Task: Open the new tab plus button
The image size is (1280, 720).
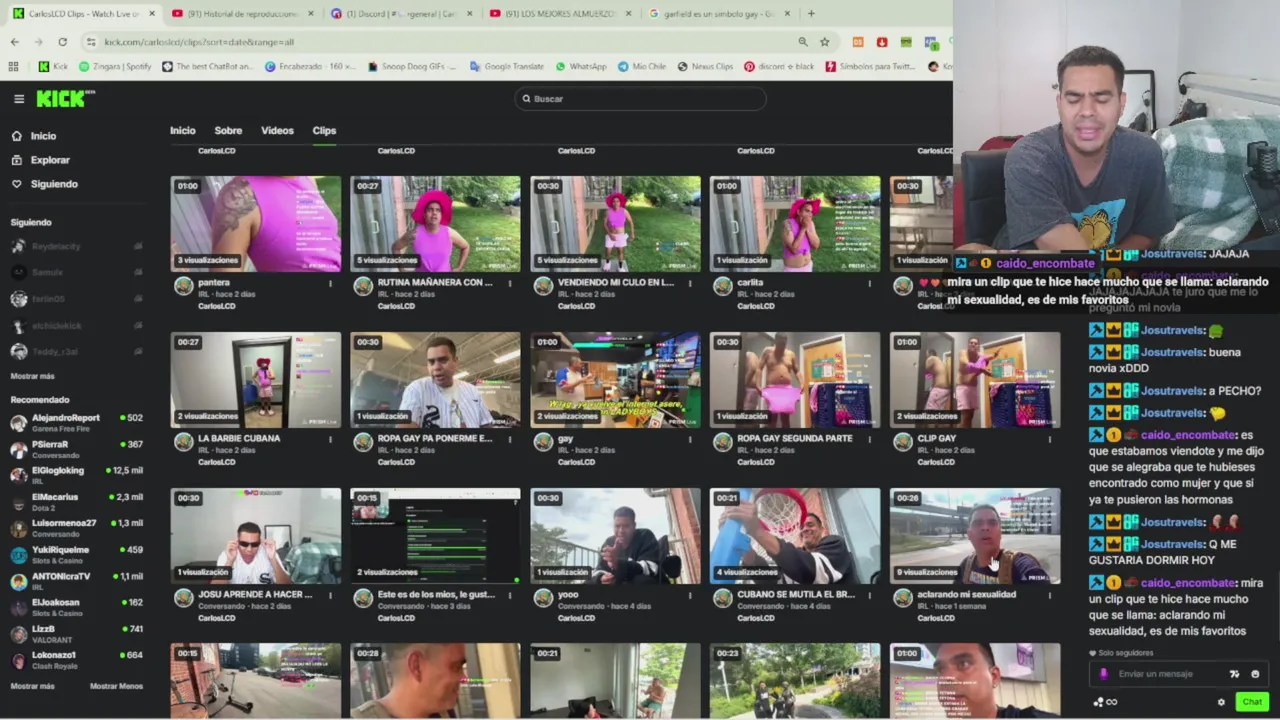Action: (811, 14)
